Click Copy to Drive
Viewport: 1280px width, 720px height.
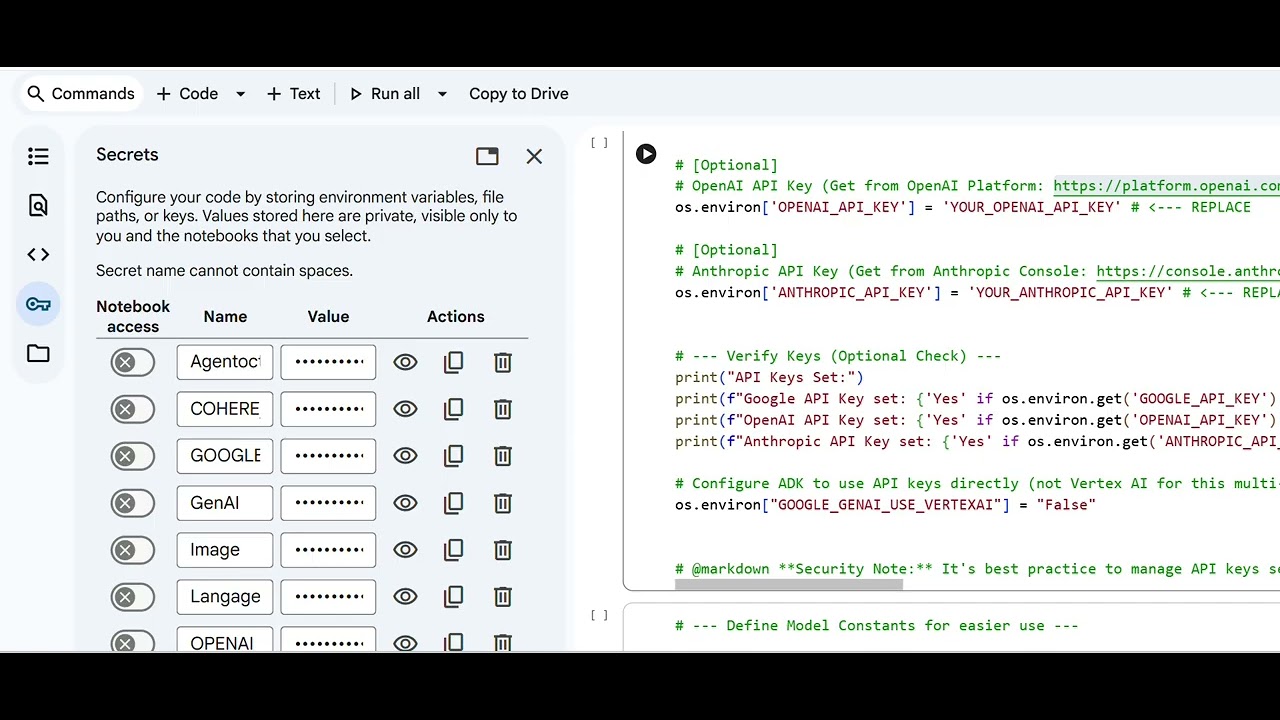[x=519, y=94]
